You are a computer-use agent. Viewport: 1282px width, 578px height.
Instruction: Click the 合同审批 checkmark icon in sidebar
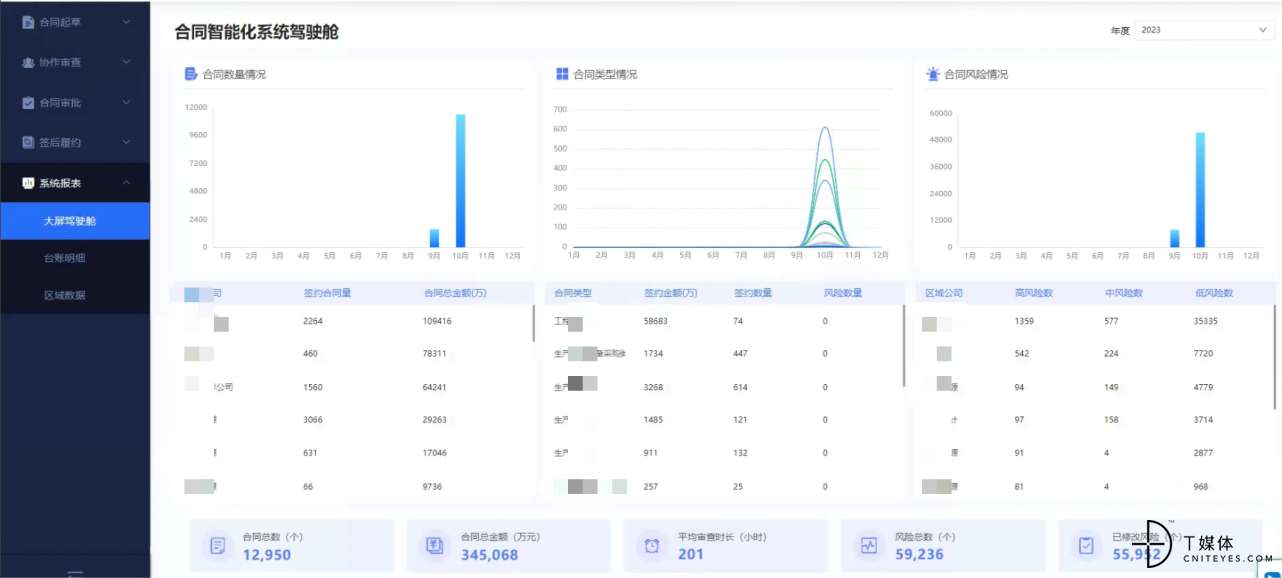[x=28, y=102]
